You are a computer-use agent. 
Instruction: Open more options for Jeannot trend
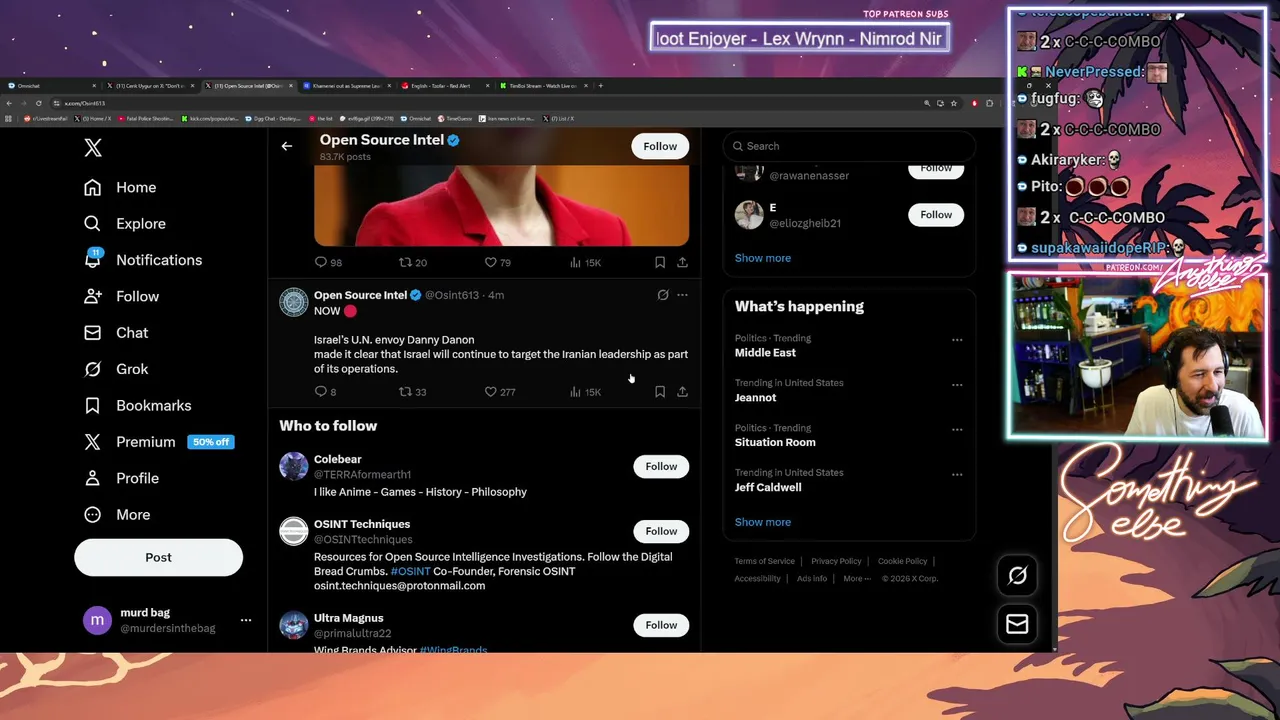(x=957, y=385)
